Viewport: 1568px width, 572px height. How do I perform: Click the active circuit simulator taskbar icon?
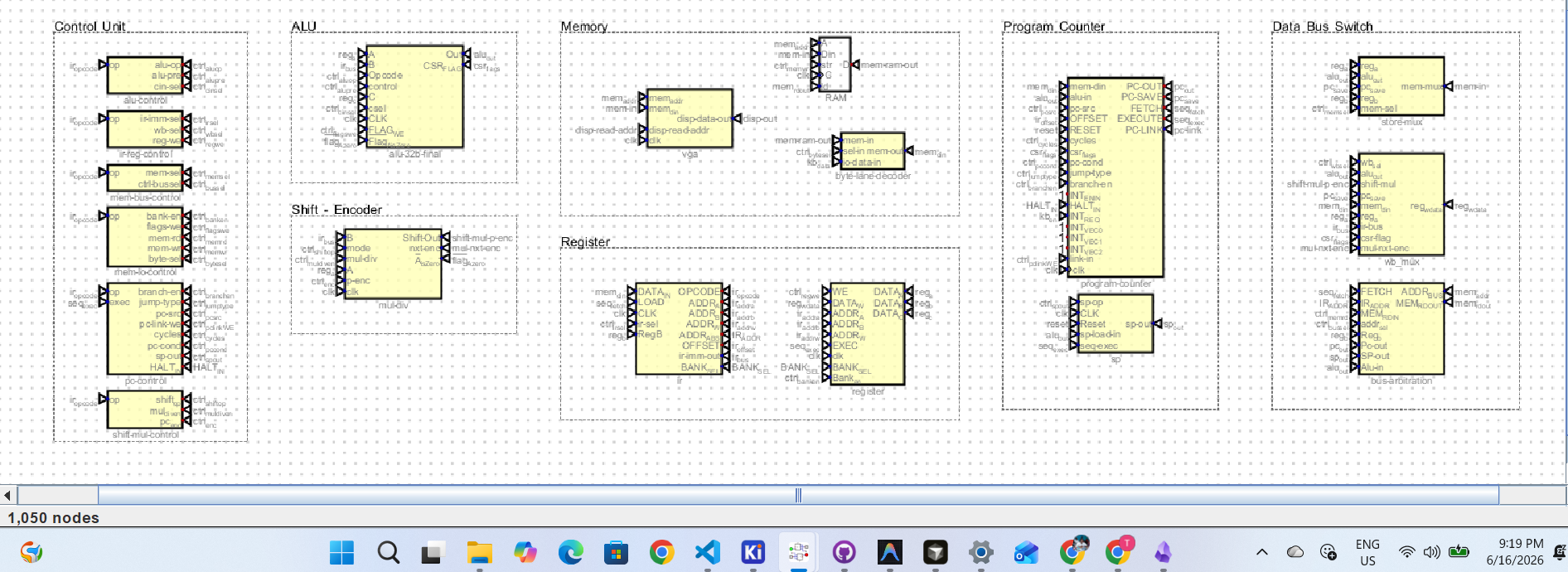click(x=798, y=552)
